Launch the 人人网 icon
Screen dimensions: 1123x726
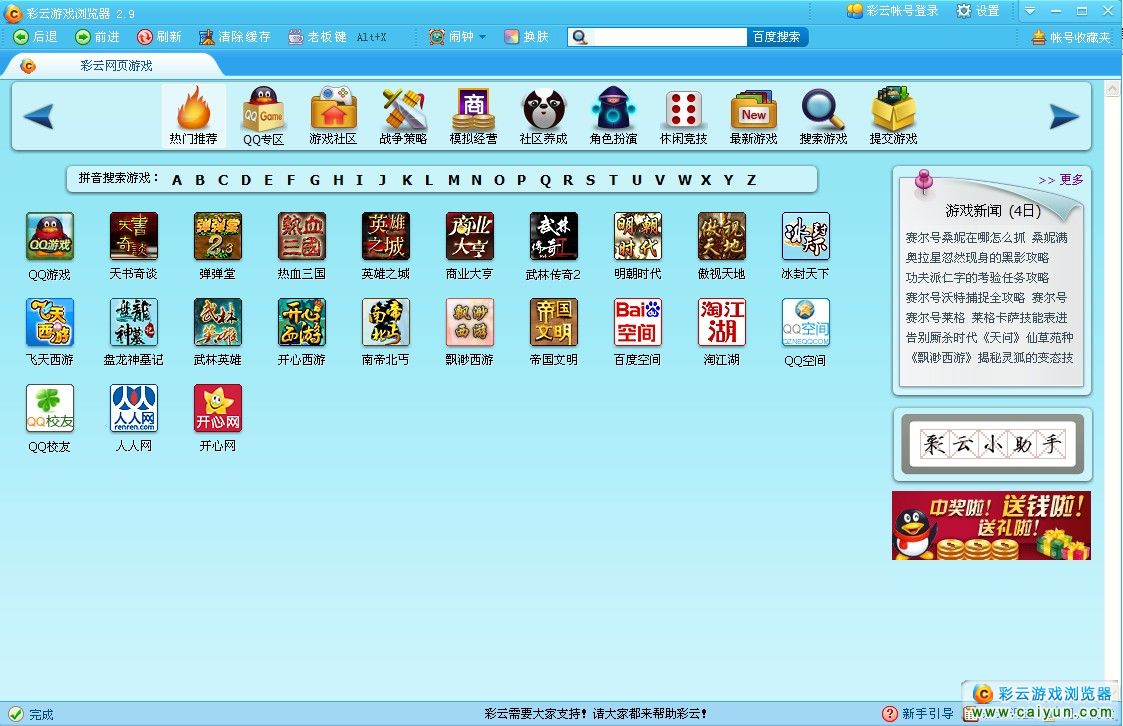point(133,409)
